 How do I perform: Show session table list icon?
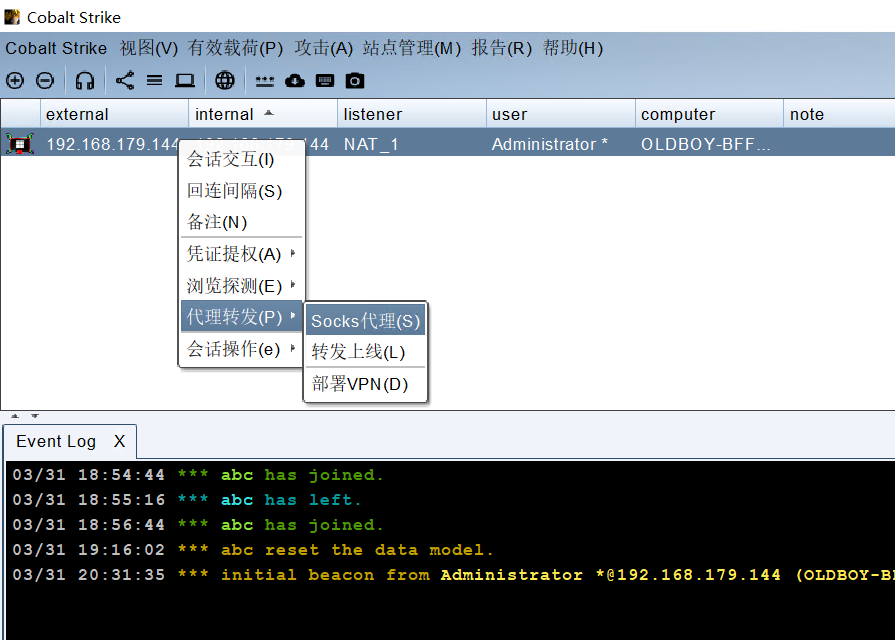pos(154,80)
